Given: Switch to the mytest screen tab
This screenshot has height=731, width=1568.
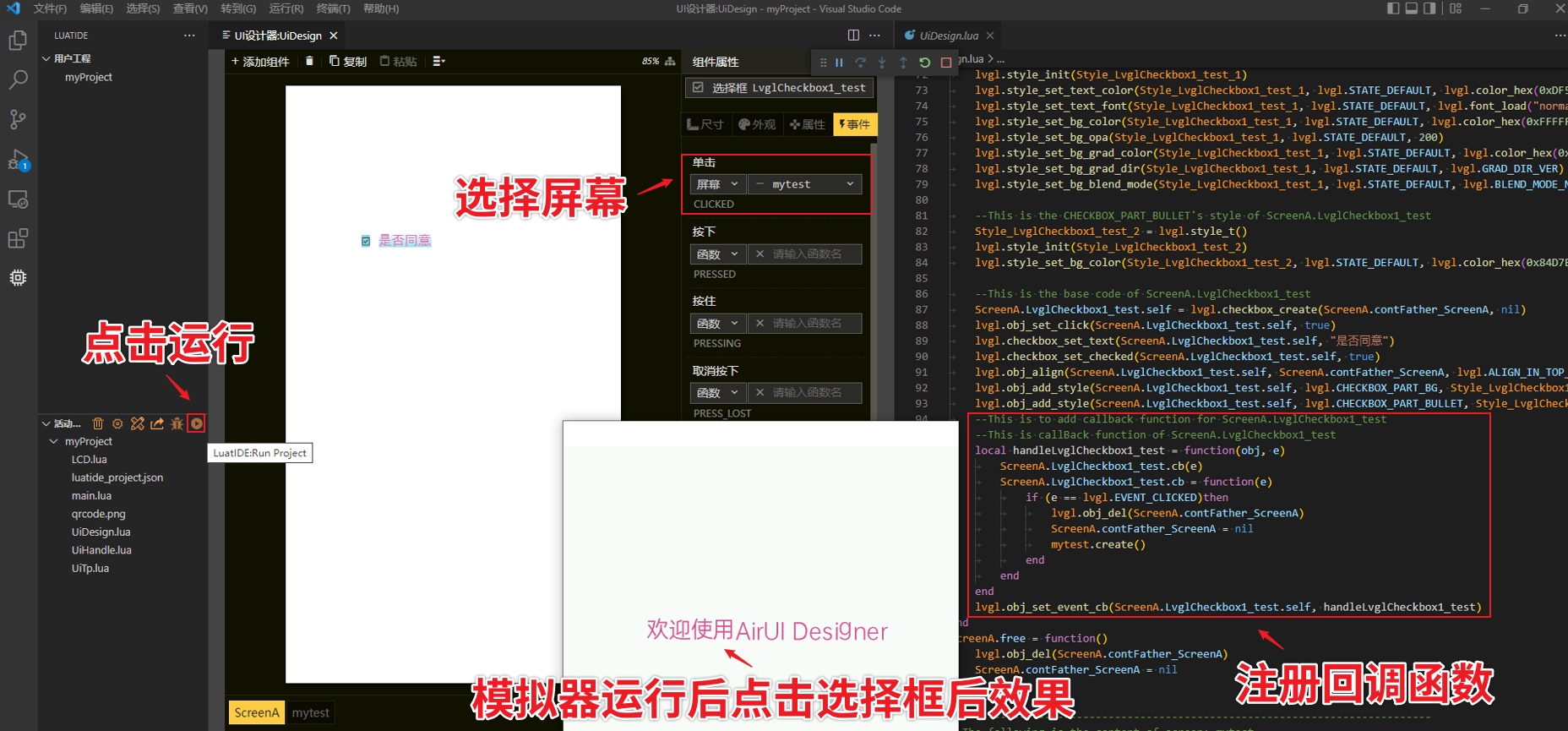Looking at the screenshot, I should pos(310,712).
